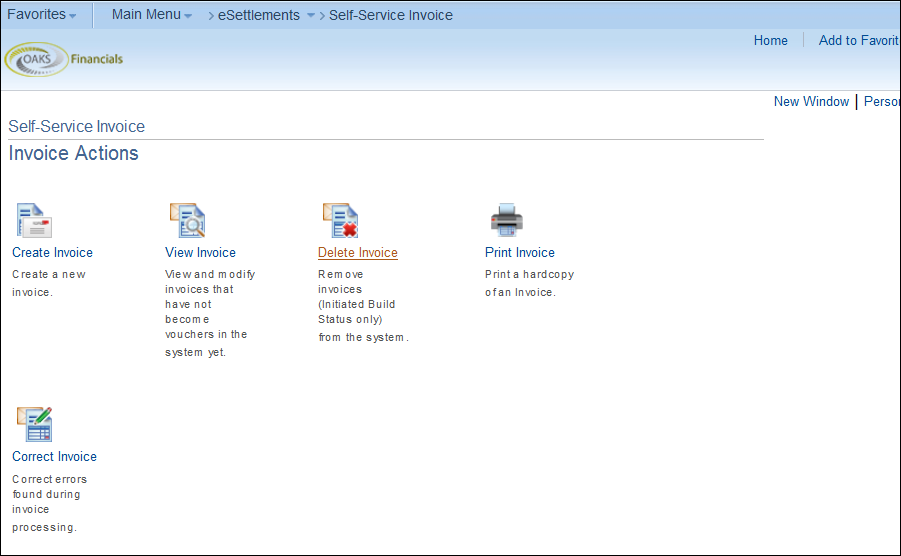This screenshot has height=556, width=901.
Task: Click the Print Invoice printer icon
Action: pos(507,220)
